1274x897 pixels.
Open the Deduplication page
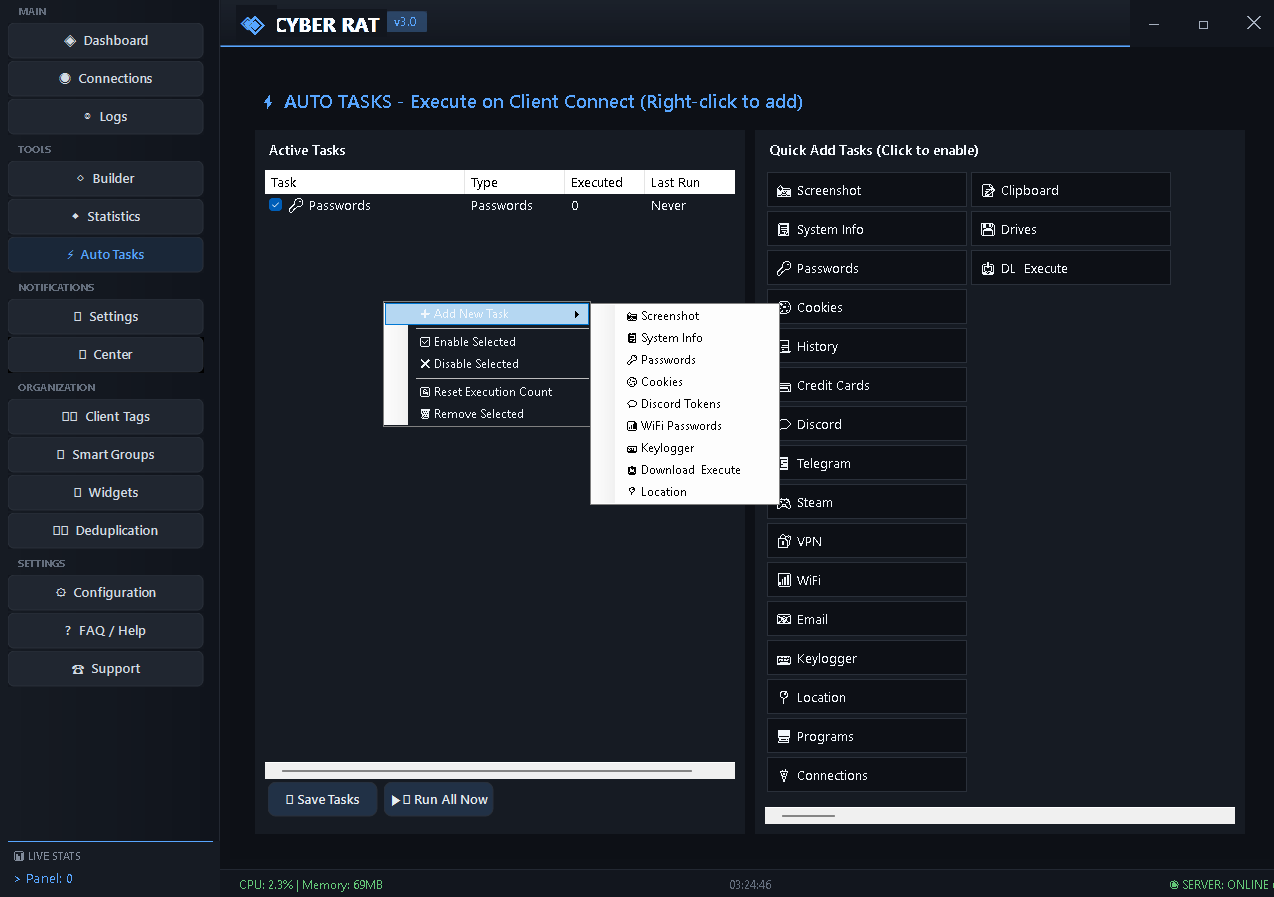click(106, 531)
